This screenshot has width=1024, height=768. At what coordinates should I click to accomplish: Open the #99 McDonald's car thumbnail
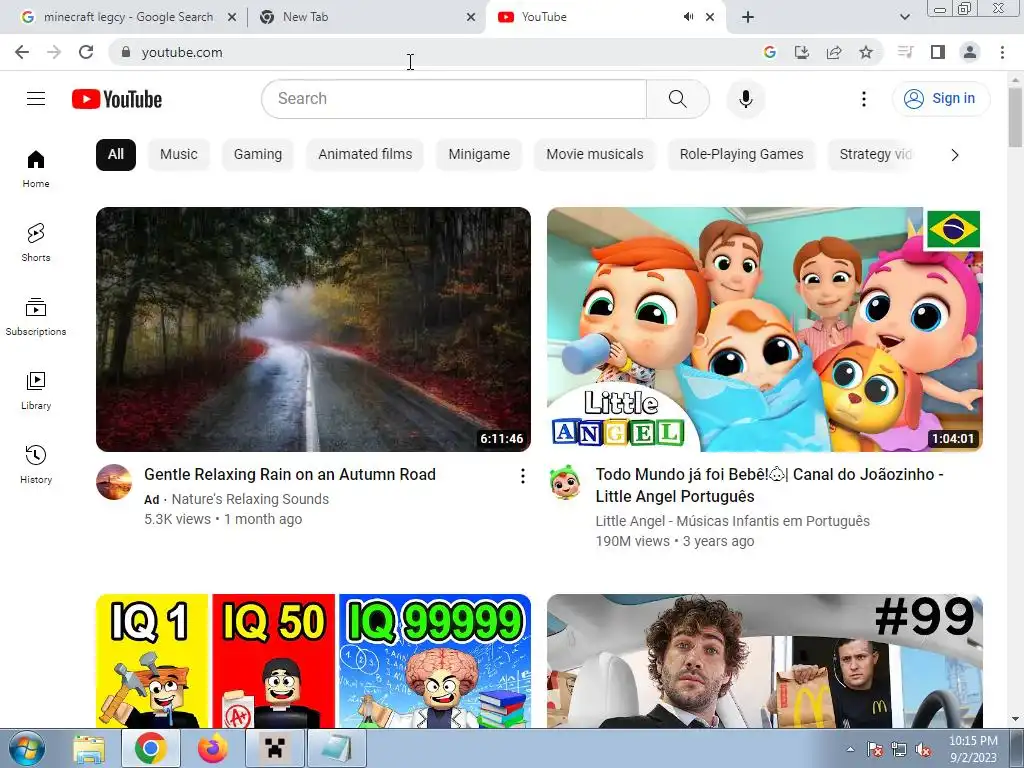(x=765, y=661)
